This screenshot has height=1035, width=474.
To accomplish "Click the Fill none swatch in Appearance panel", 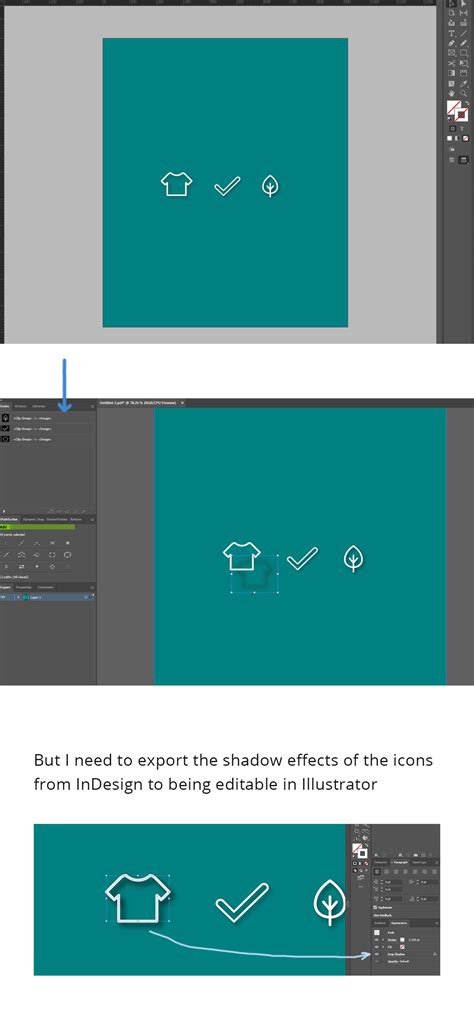I will pos(402,947).
